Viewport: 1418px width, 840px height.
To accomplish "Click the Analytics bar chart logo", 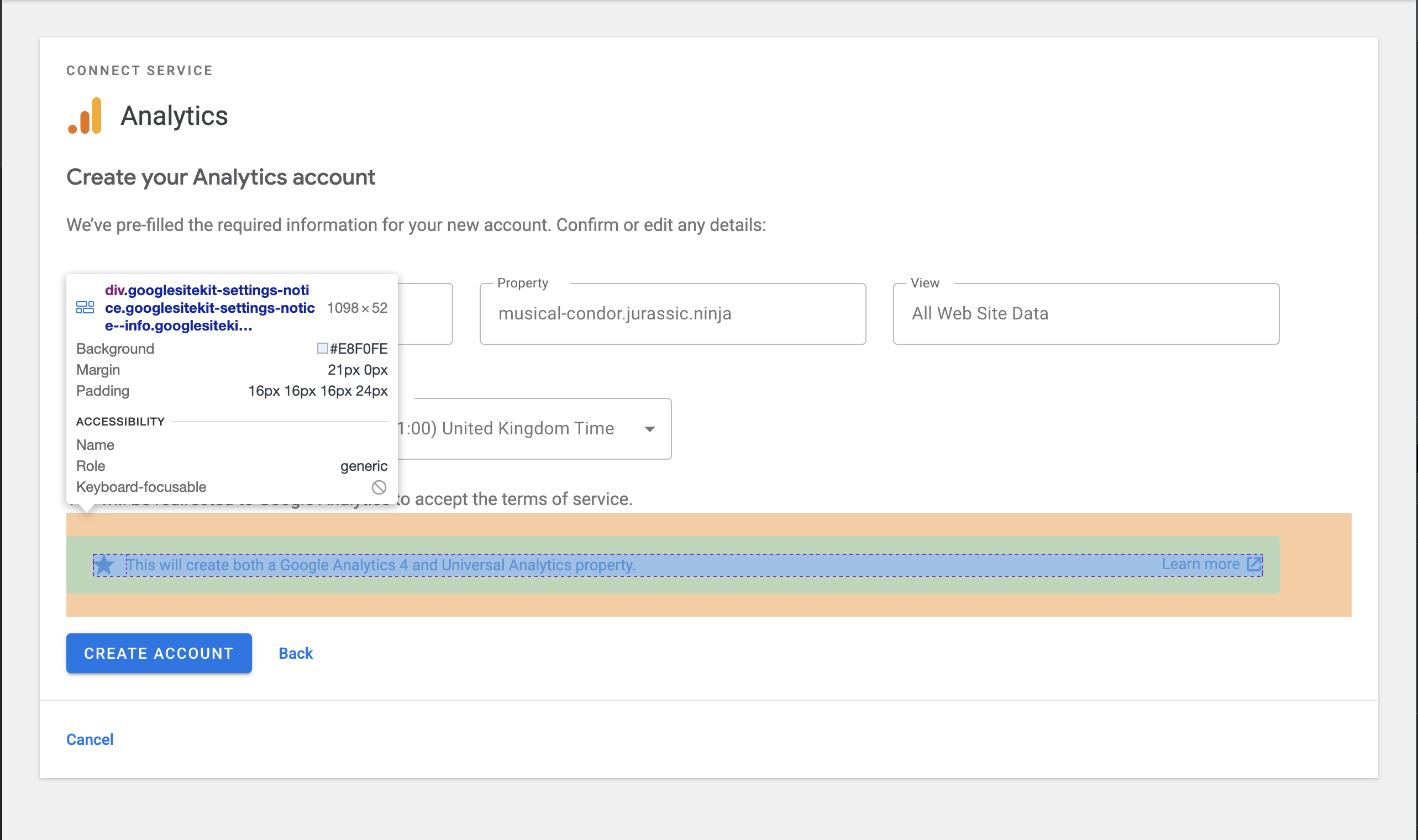I will pyautogui.click(x=85, y=116).
